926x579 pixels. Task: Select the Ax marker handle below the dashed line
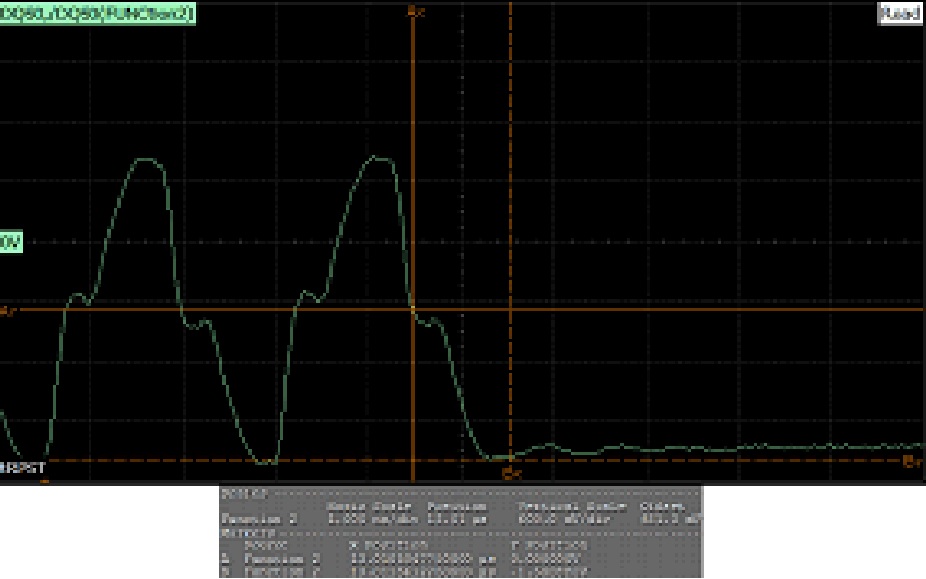(x=511, y=474)
